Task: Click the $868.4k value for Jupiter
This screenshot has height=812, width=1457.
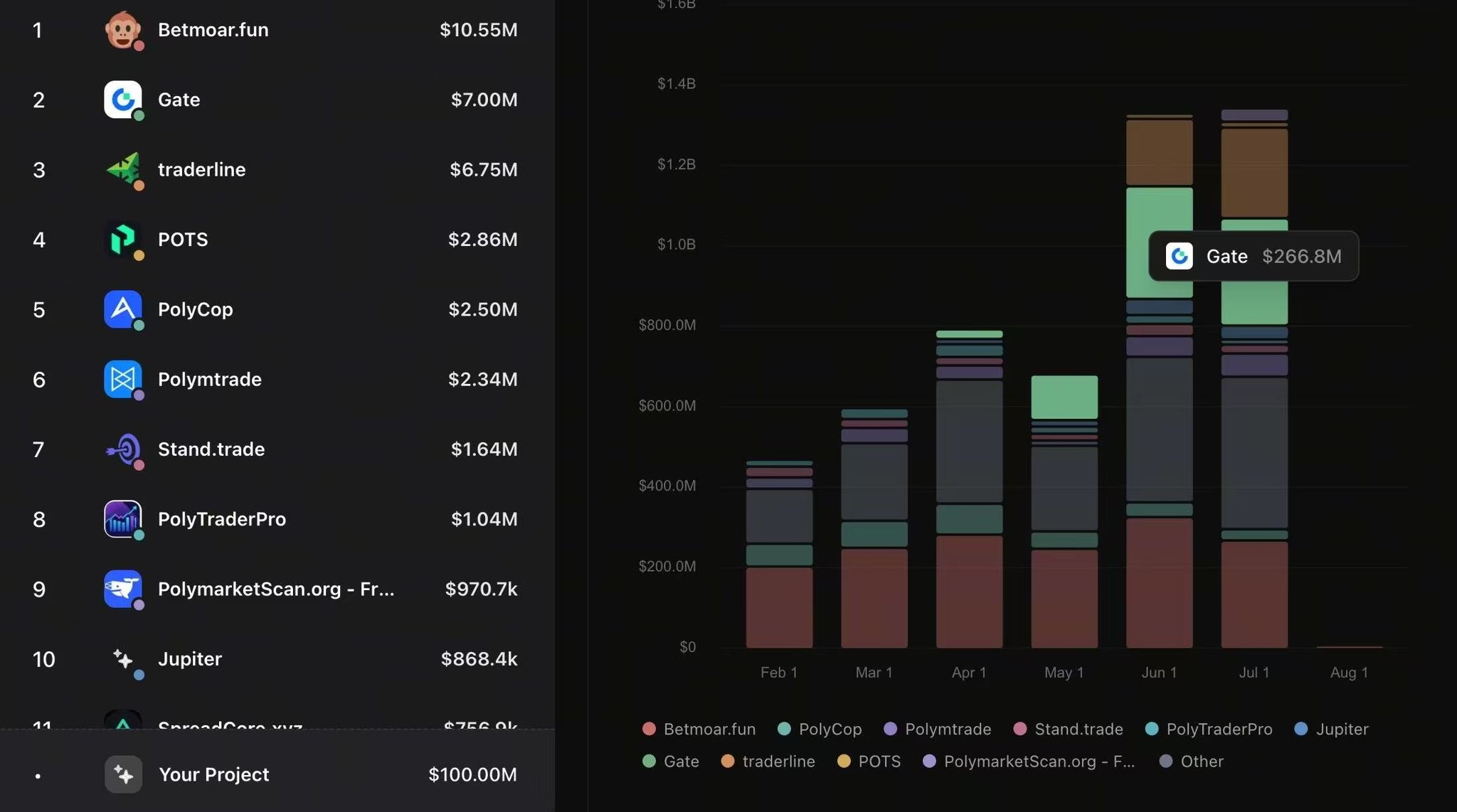Action: [x=480, y=659]
